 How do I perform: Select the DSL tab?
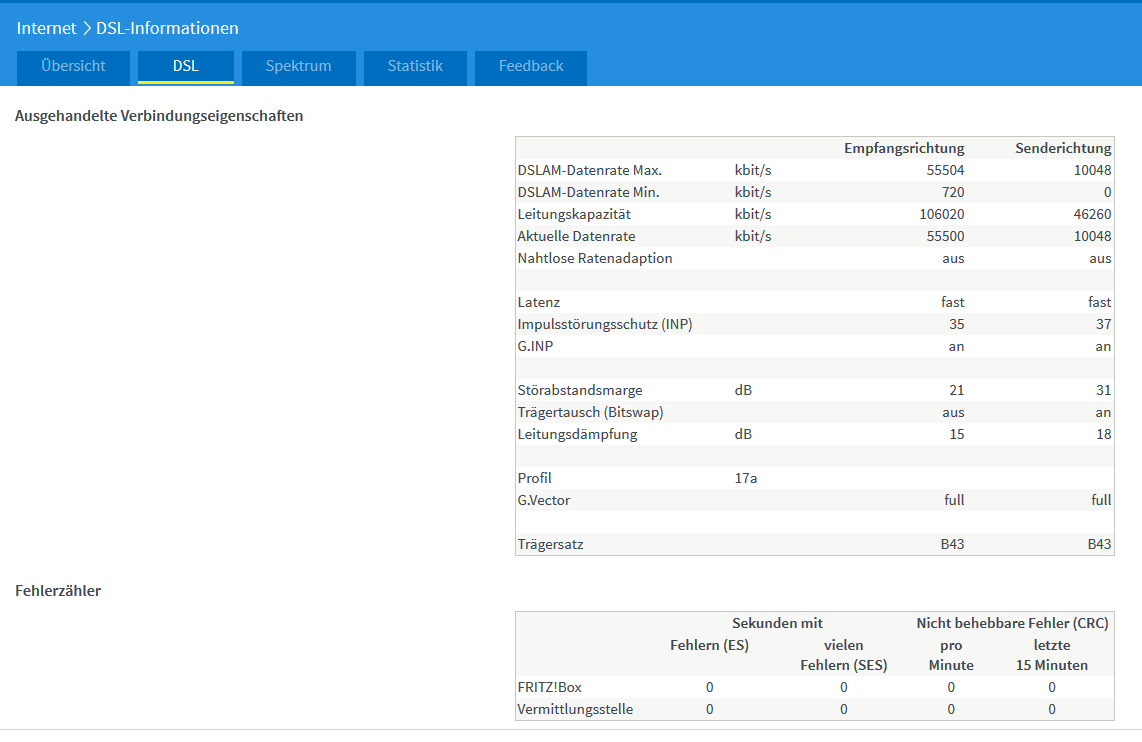tap(186, 67)
